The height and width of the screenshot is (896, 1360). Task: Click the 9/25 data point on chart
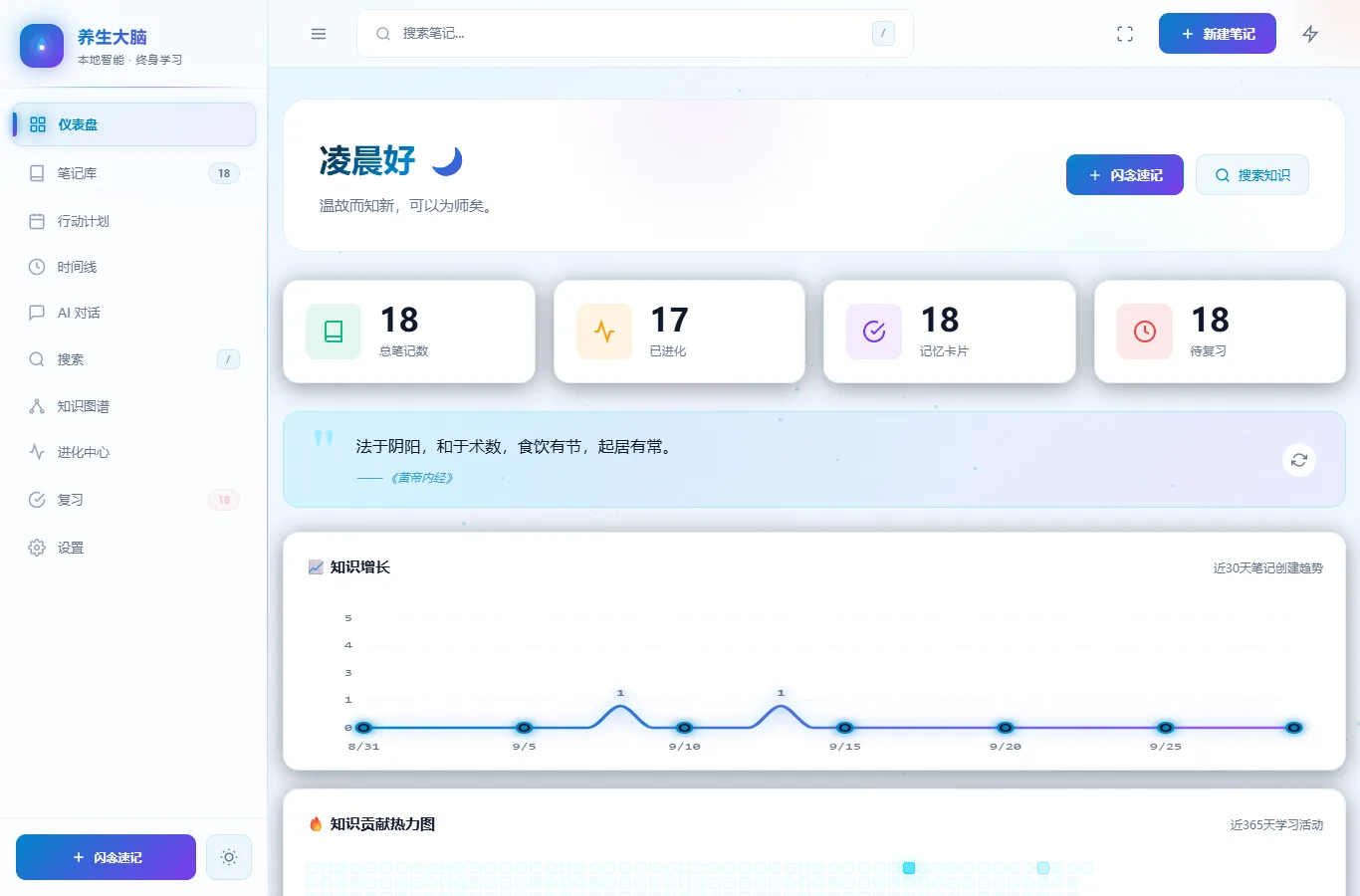[x=1166, y=728]
